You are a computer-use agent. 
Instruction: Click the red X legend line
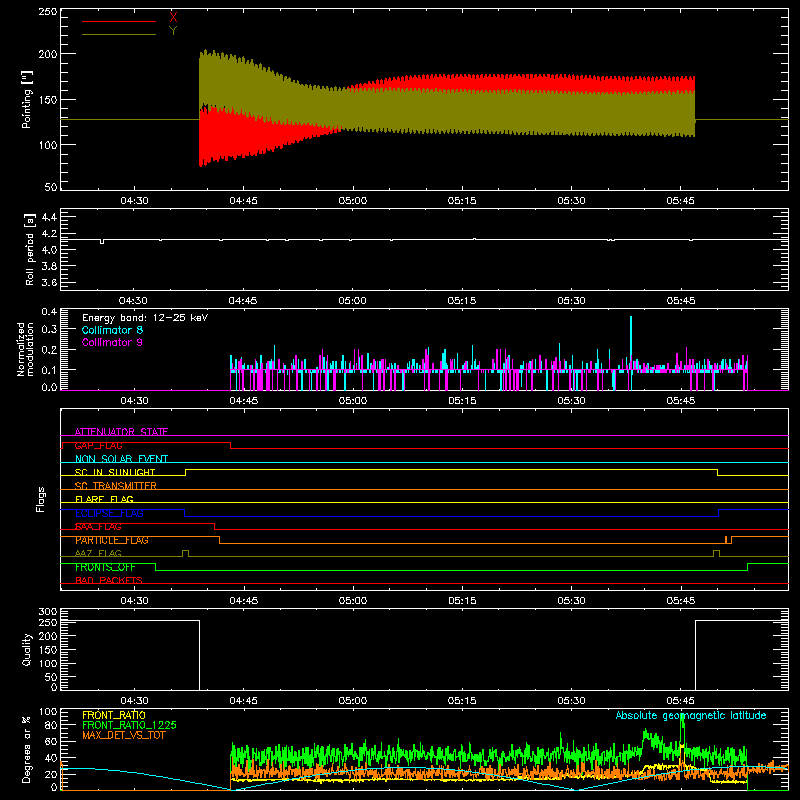119,21
